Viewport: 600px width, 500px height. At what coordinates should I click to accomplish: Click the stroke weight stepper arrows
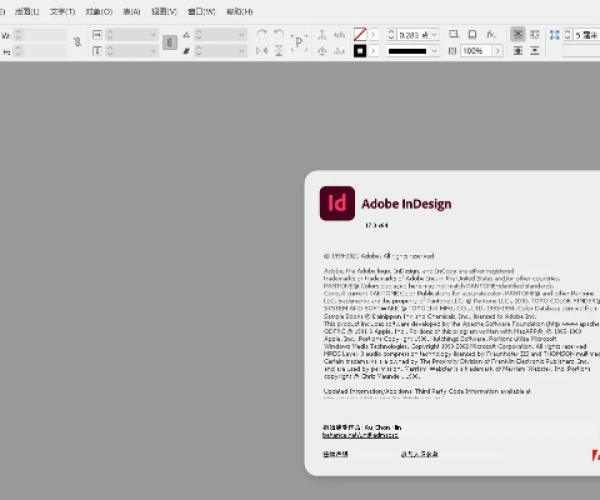[391, 35]
